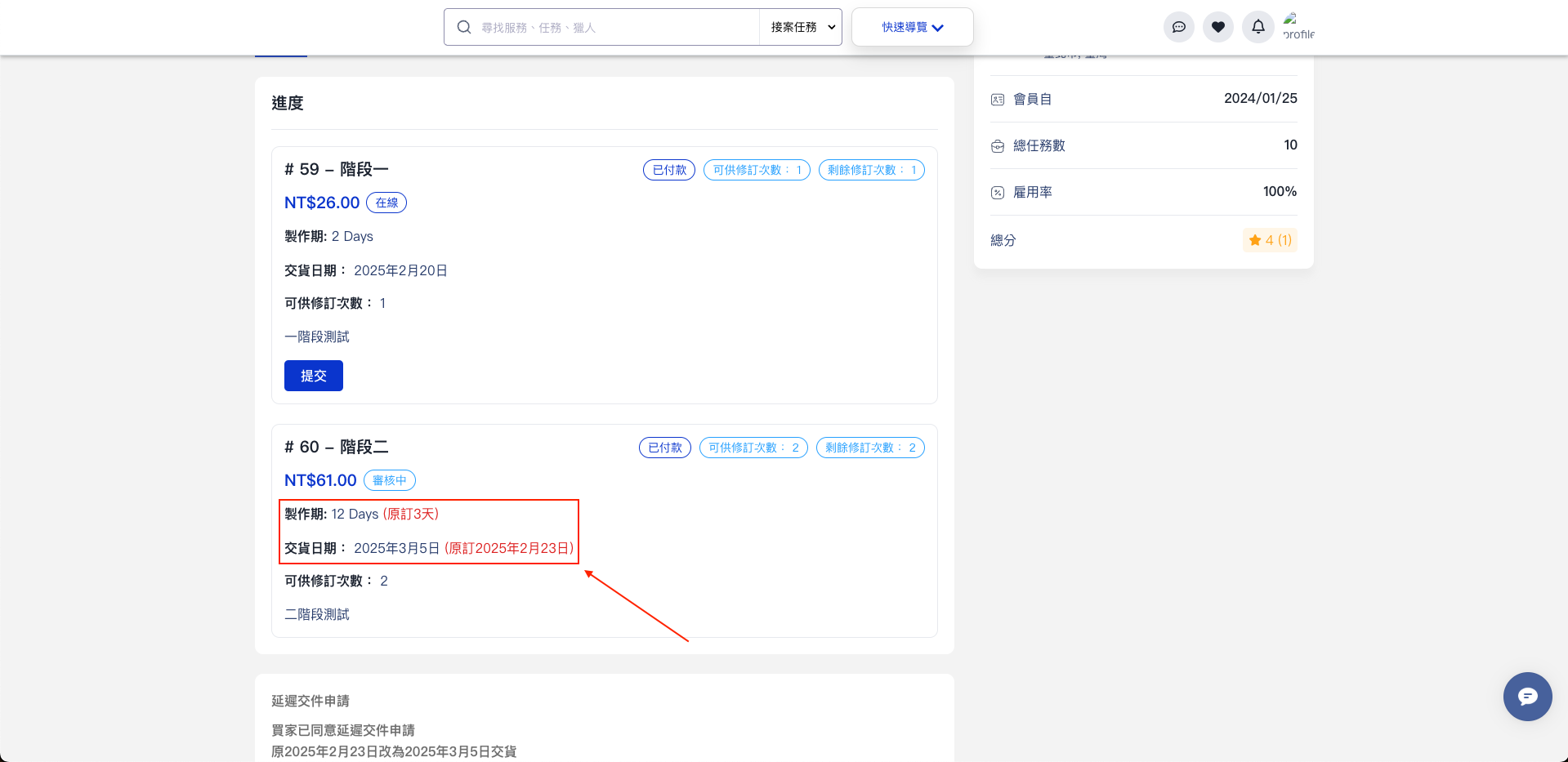Viewport: 1568px width, 762px height.
Task: Click the percentage icon beside 雇用率
Action: 998,192
